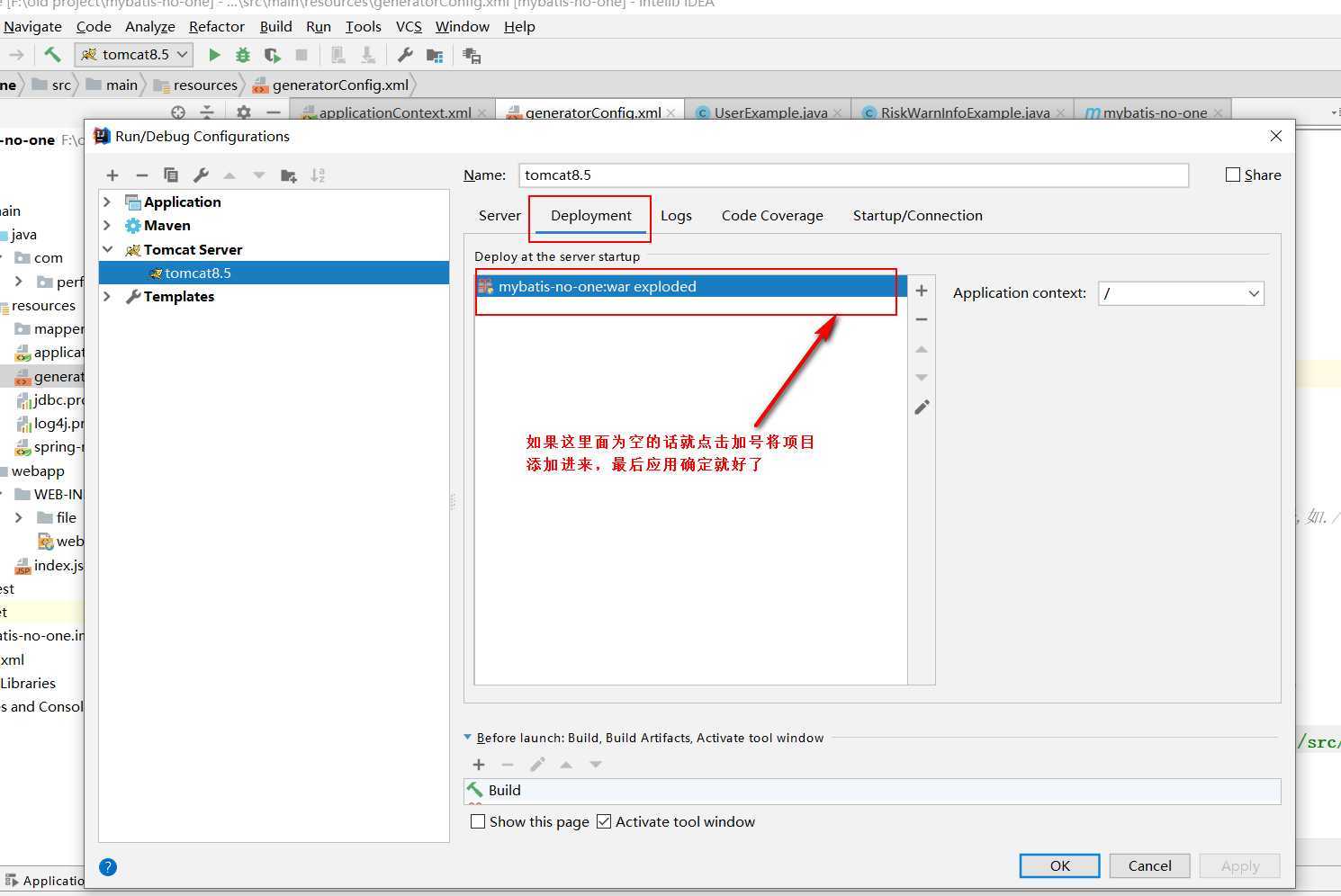Expand the Maven node
Screen dimensions: 1341x896
[107, 225]
